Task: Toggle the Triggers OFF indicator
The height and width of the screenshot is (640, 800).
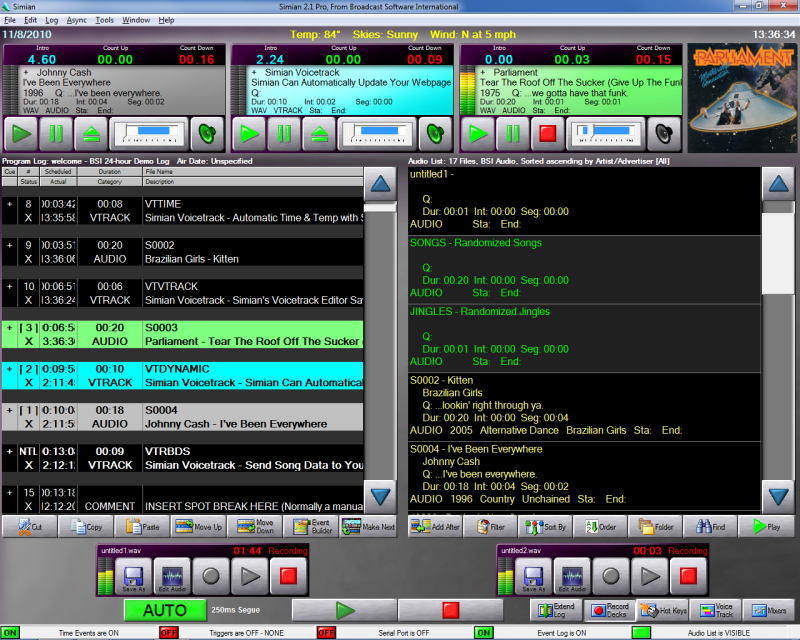Action: point(169,633)
